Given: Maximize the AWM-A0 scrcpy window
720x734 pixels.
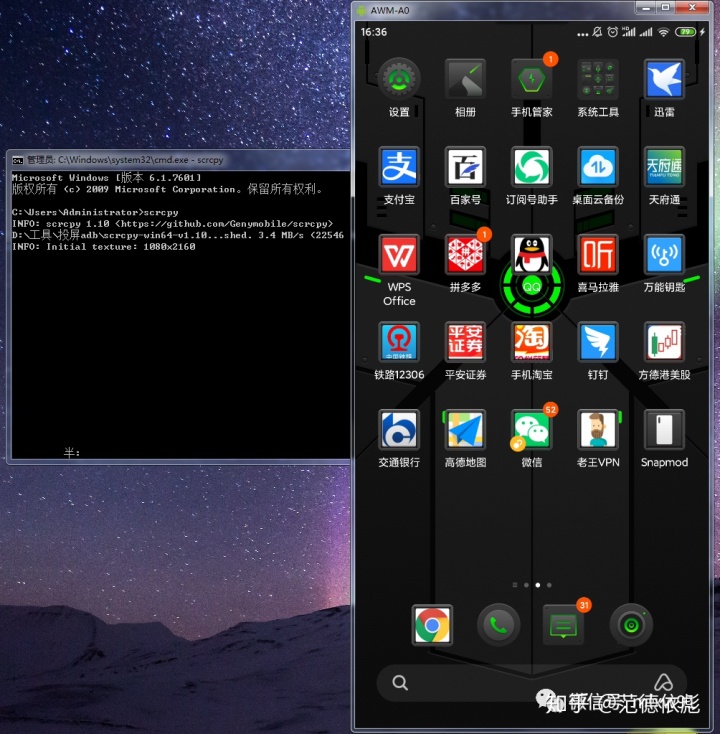Looking at the screenshot, I should click(666, 7).
